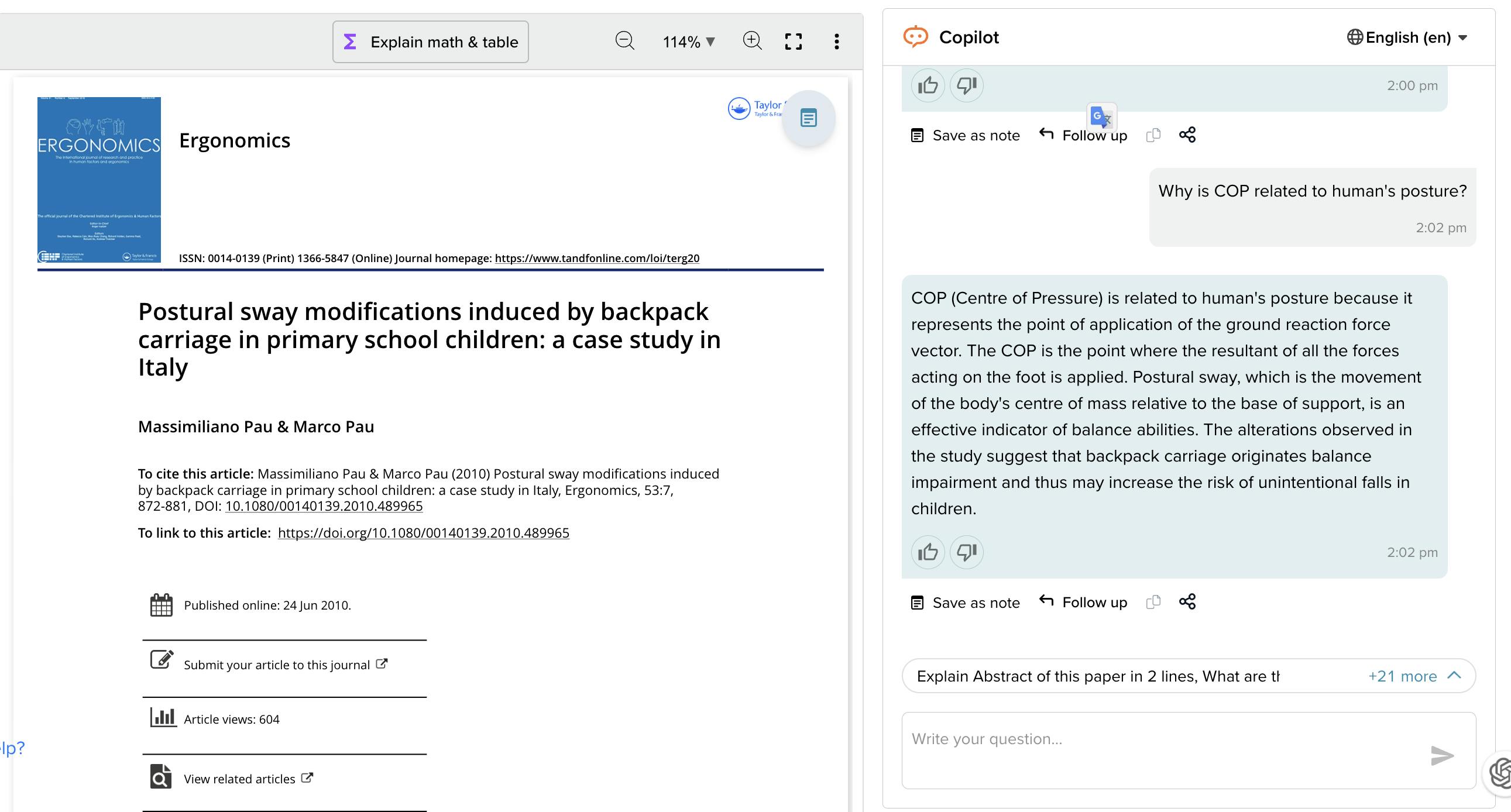Open the https://doi.org article link

[424, 532]
